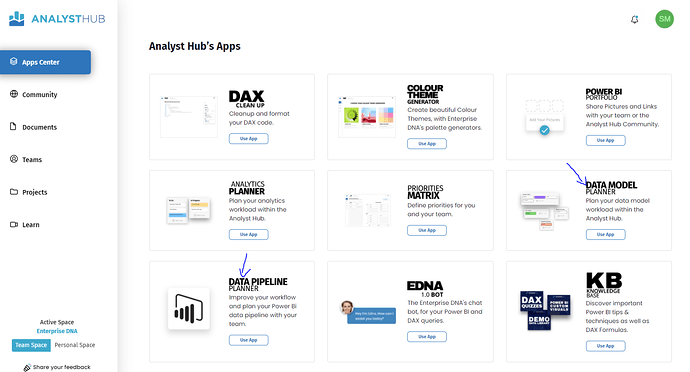Screen dimensions: 690x372
Task: Click the Community globe icon
Action: click(14, 94)
